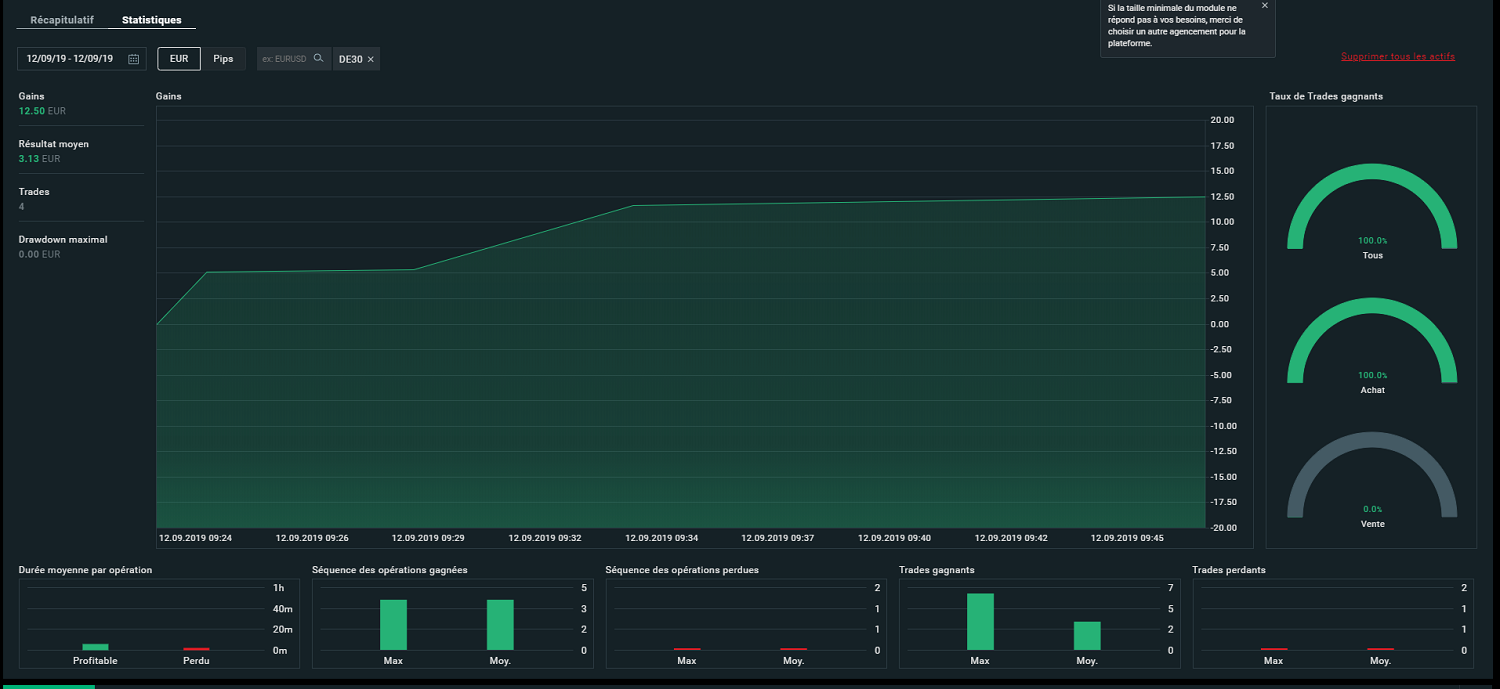Click the gains curve near 09:34 timestamp
The height and width of the screenshot is (689, 1500).
632,206
